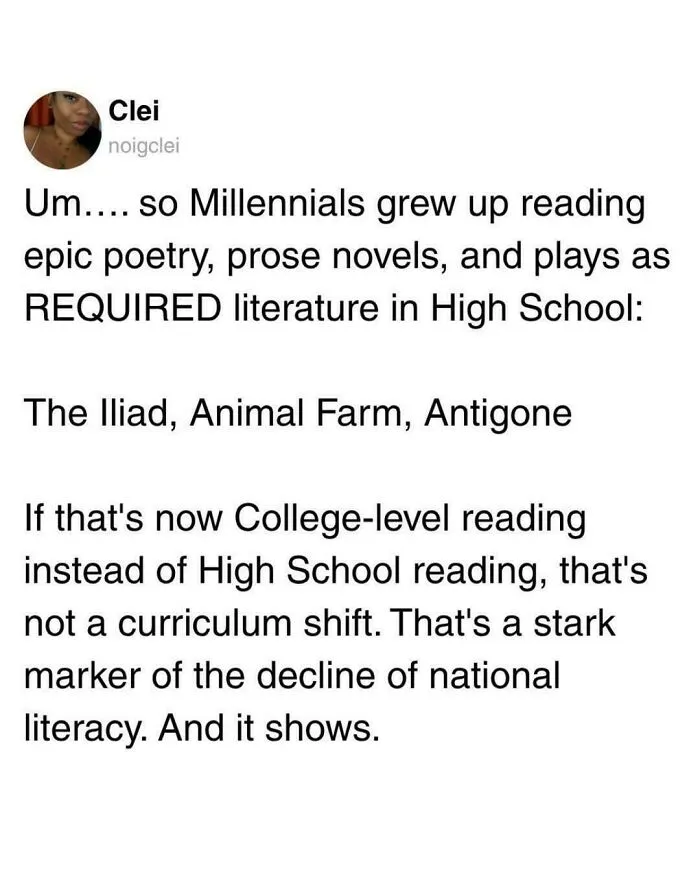
Task: Click the word instead in the last paragraph
Action: pyautogui.click(x=84, y=571)
